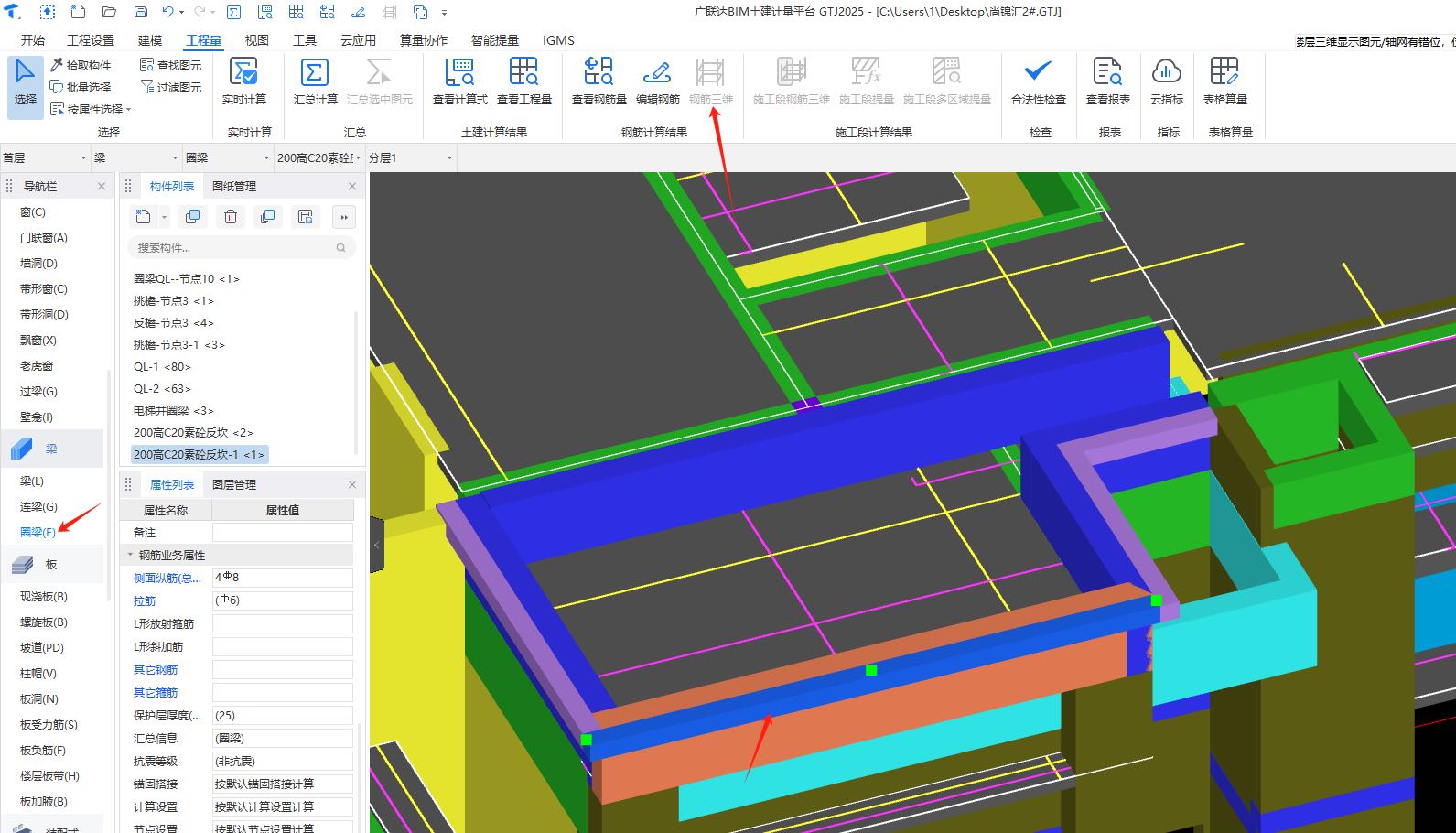Click the 拾取构件 tool
Viewport: 1456px width, 833px height.
(81, 65)
